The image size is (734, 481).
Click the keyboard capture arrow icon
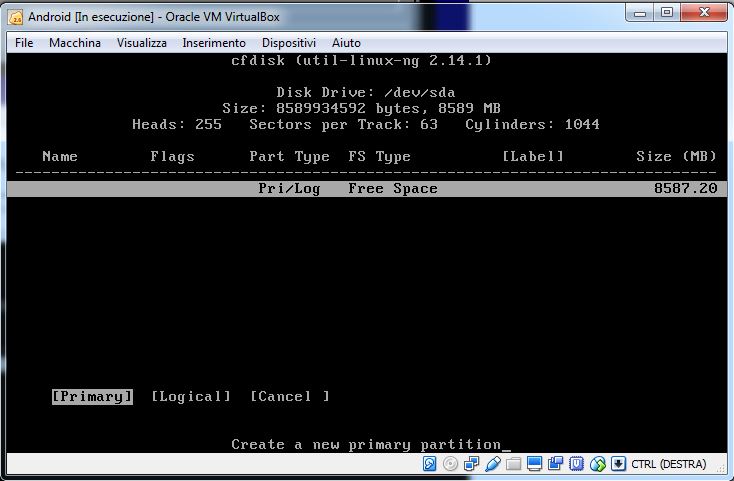click(x=619, y=464)
